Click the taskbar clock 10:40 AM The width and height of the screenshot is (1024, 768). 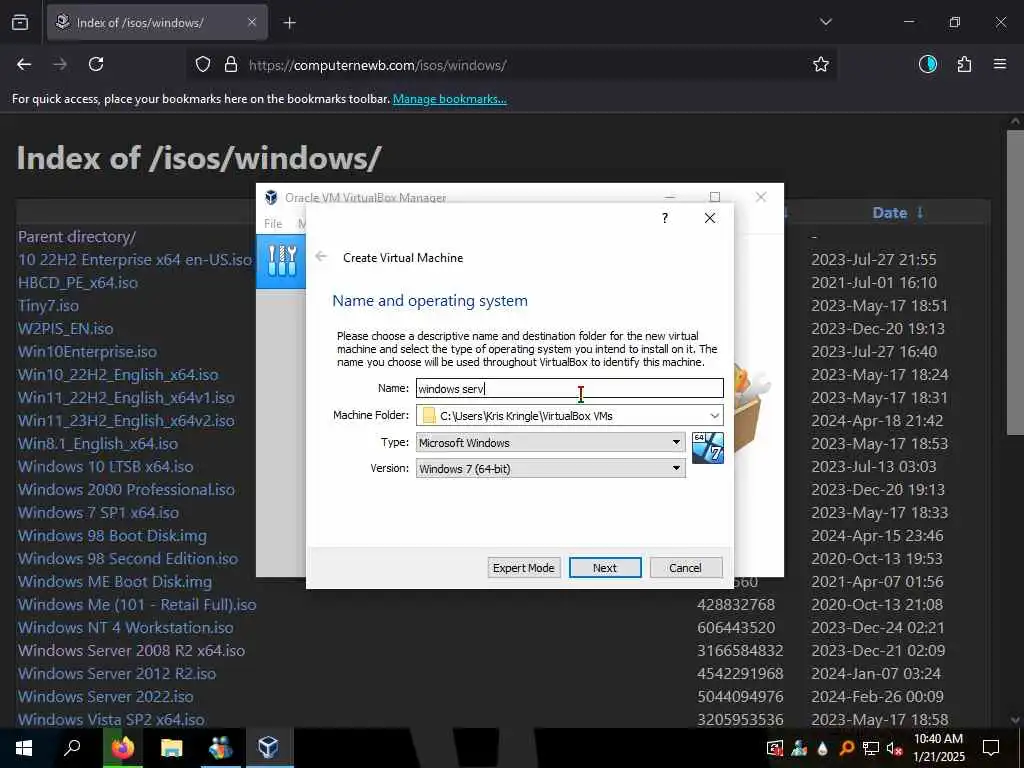[938, 739]
